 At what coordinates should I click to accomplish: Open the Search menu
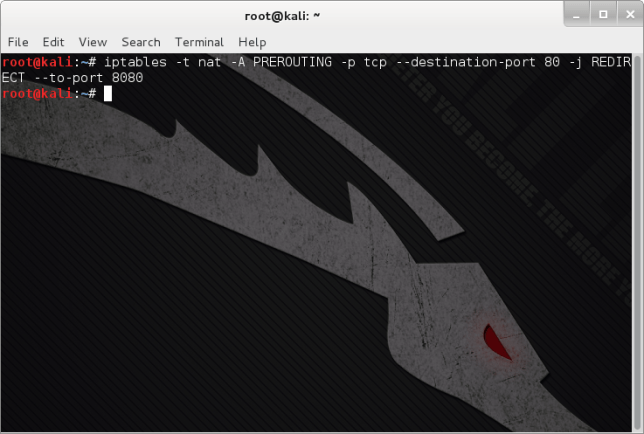click(141, 42)
